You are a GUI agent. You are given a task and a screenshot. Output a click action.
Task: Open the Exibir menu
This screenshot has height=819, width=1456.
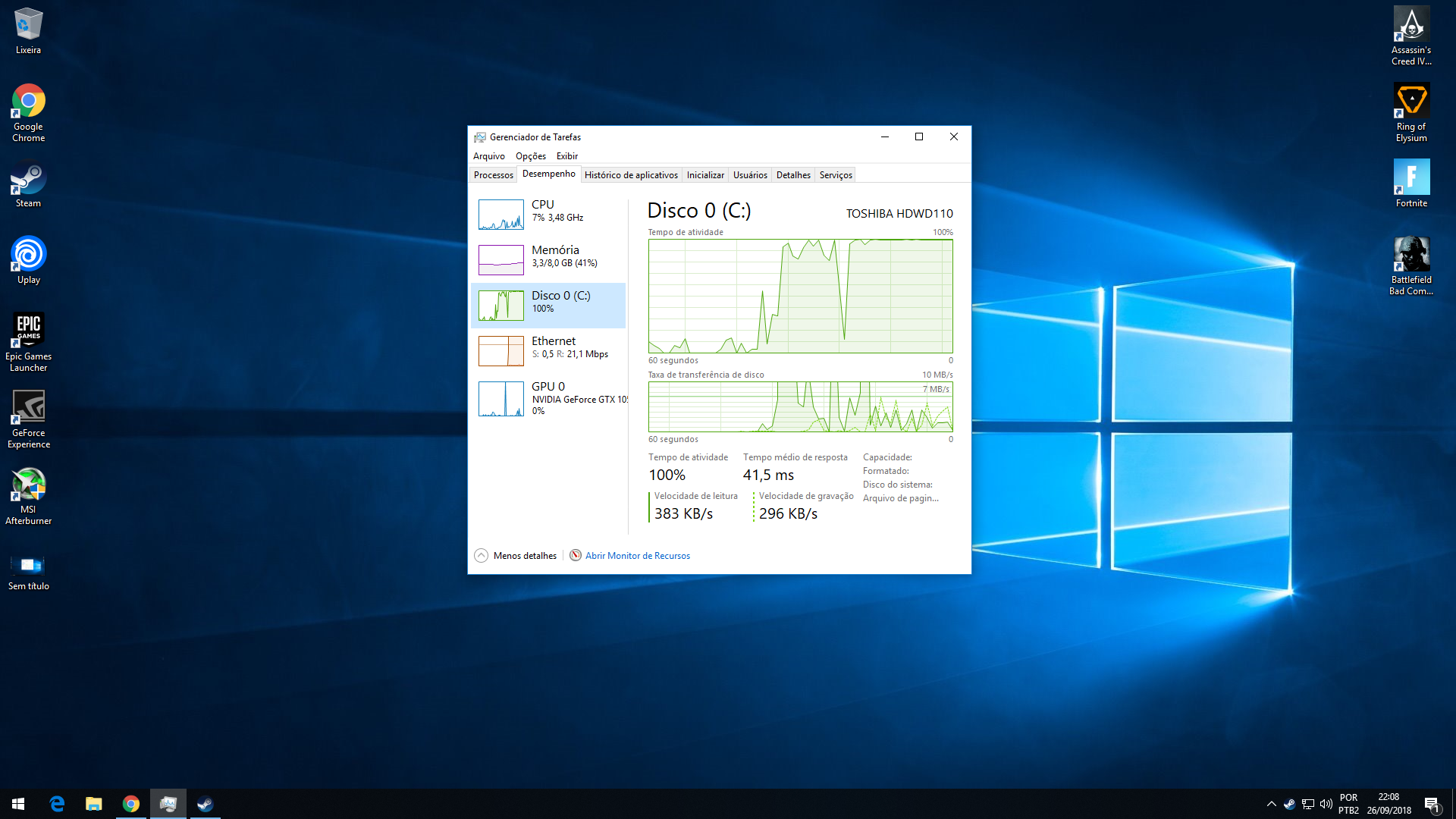[x=567, y=156]
